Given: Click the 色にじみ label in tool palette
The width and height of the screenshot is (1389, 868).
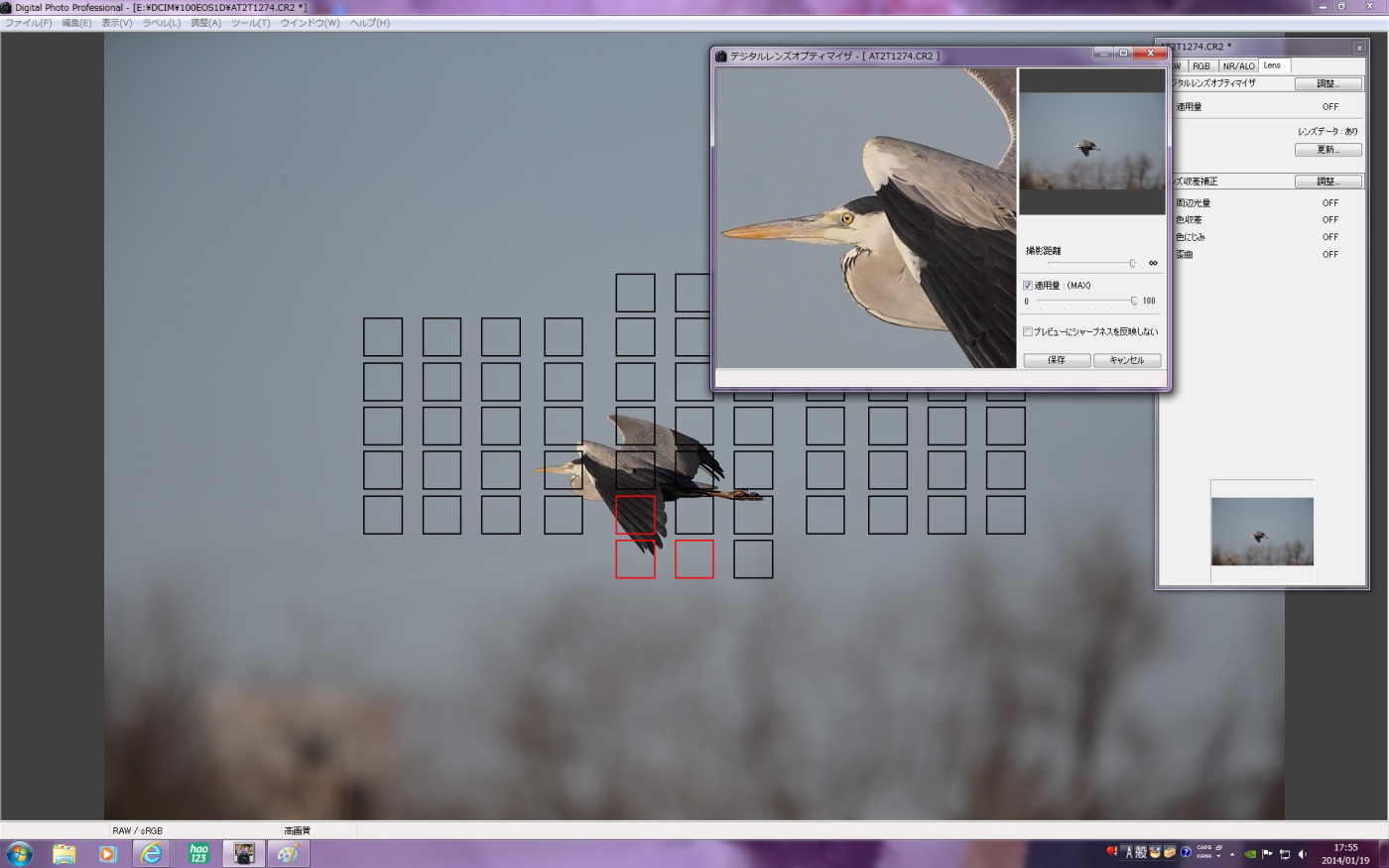Looking at the screenshot, I should 1191,237.
